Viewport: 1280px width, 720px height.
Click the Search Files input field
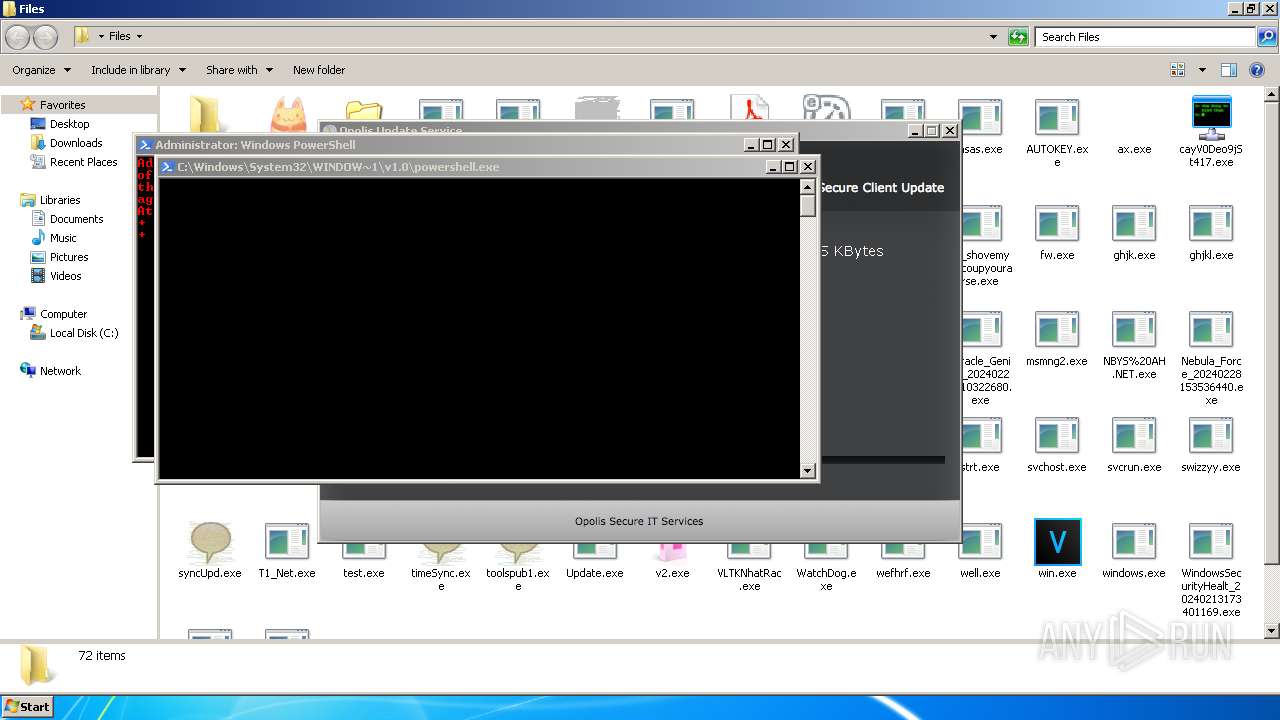pos(1145,37)
